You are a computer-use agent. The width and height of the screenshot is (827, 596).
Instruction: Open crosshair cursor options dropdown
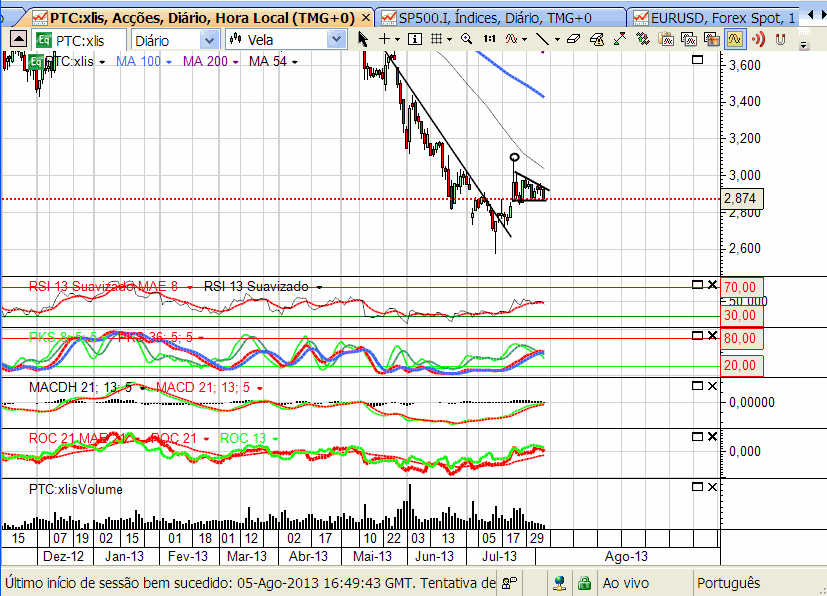point(398,40)
